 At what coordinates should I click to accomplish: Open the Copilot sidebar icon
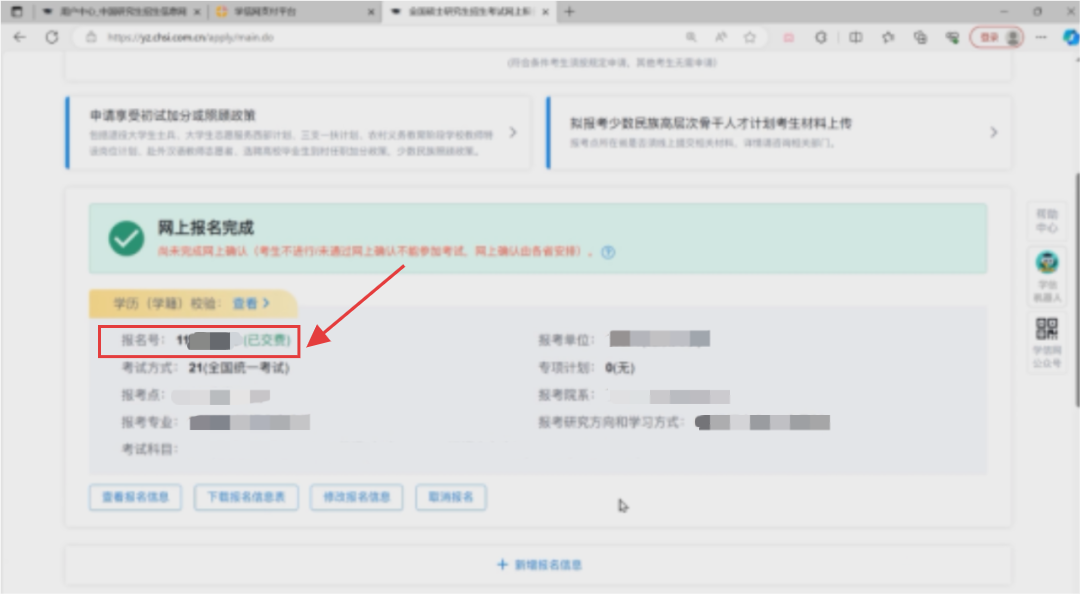point(1070,37)
